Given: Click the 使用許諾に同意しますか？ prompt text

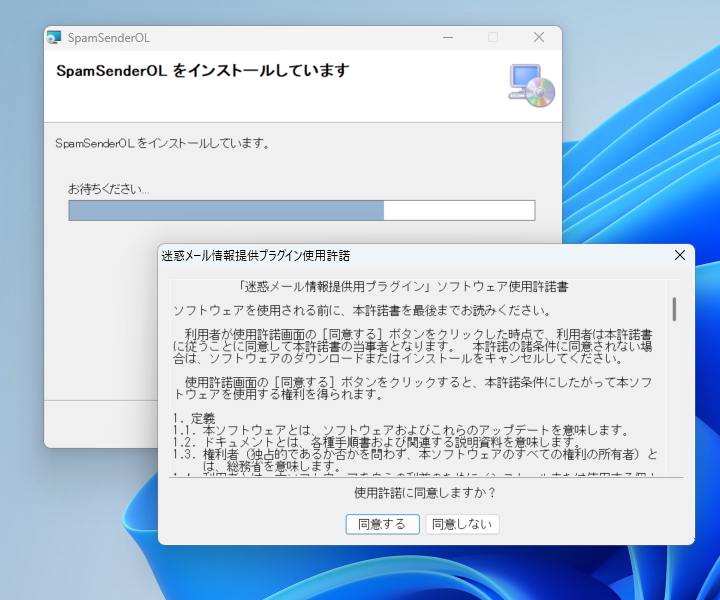Looking at the screenshot, I should [x=425, y=493].
